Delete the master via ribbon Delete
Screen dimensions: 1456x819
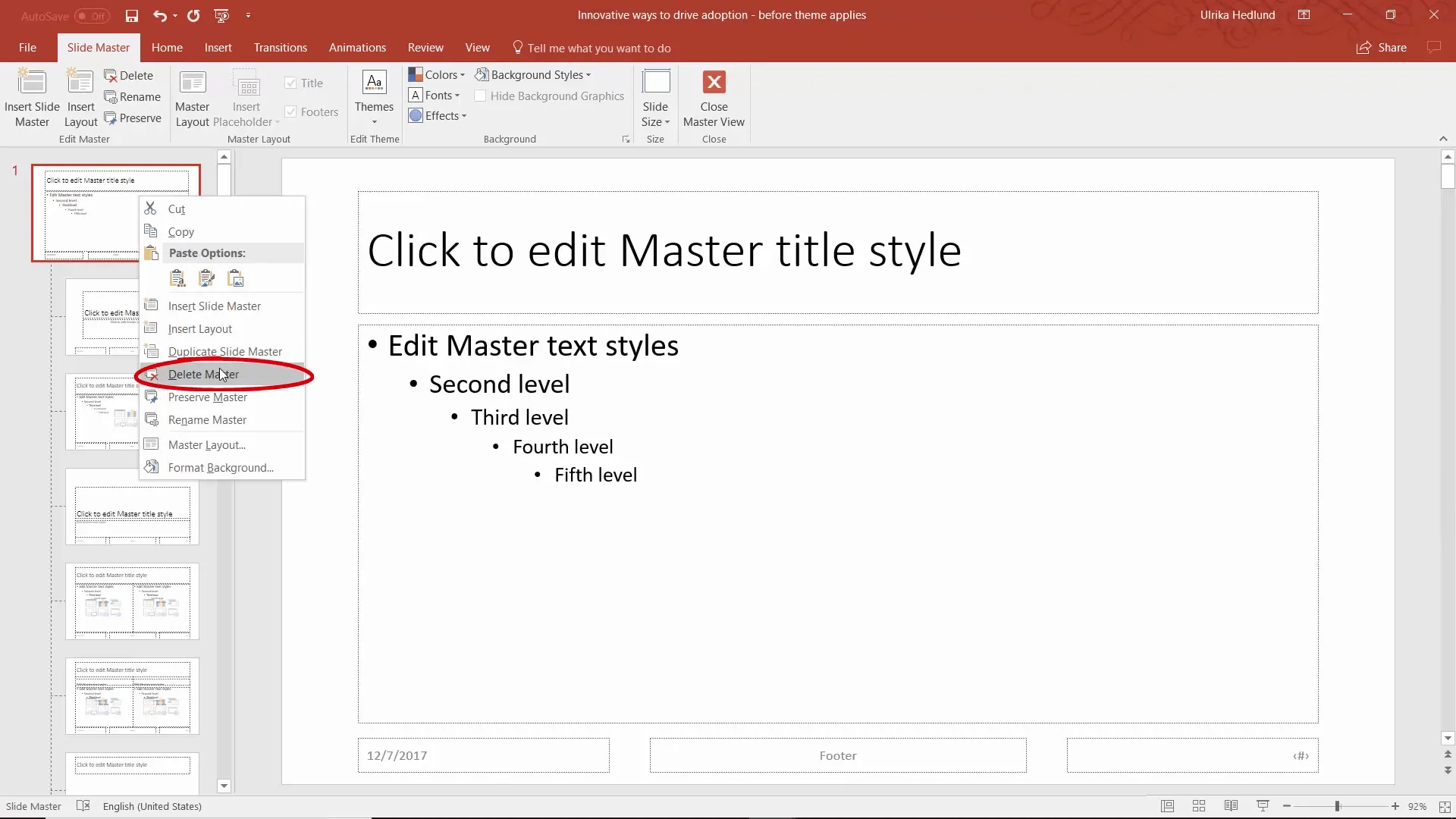point(129,76)
